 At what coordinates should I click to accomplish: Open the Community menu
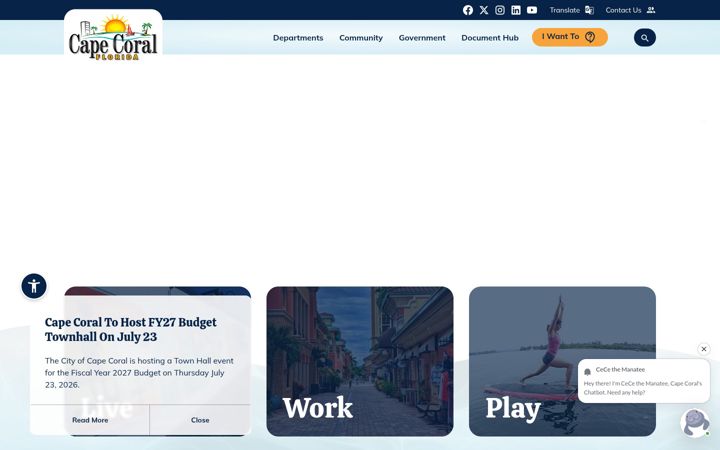click(x=361, y=38)
